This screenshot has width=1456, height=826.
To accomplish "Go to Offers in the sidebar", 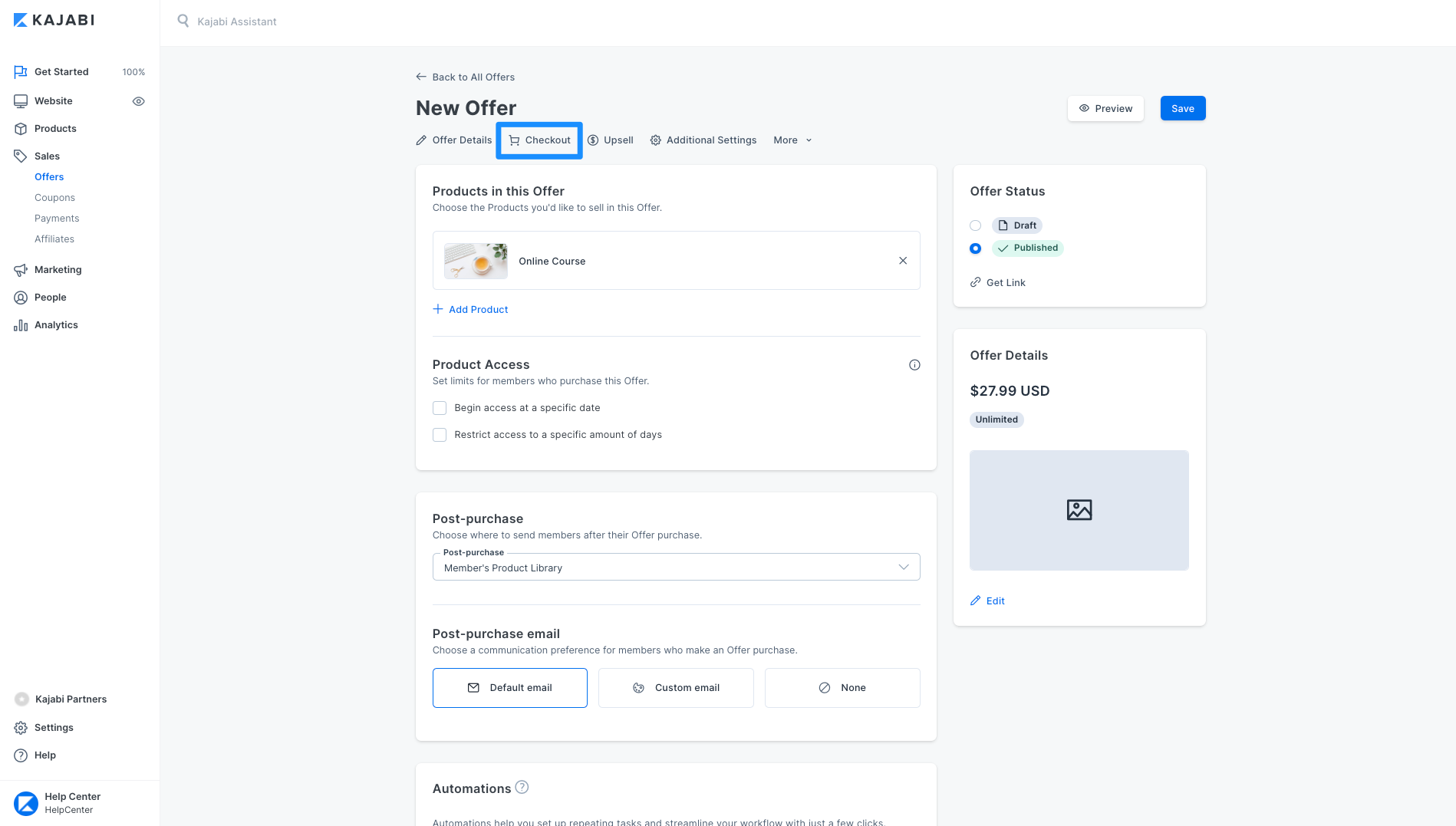I will pyautogui.click(x=49, y=177).
